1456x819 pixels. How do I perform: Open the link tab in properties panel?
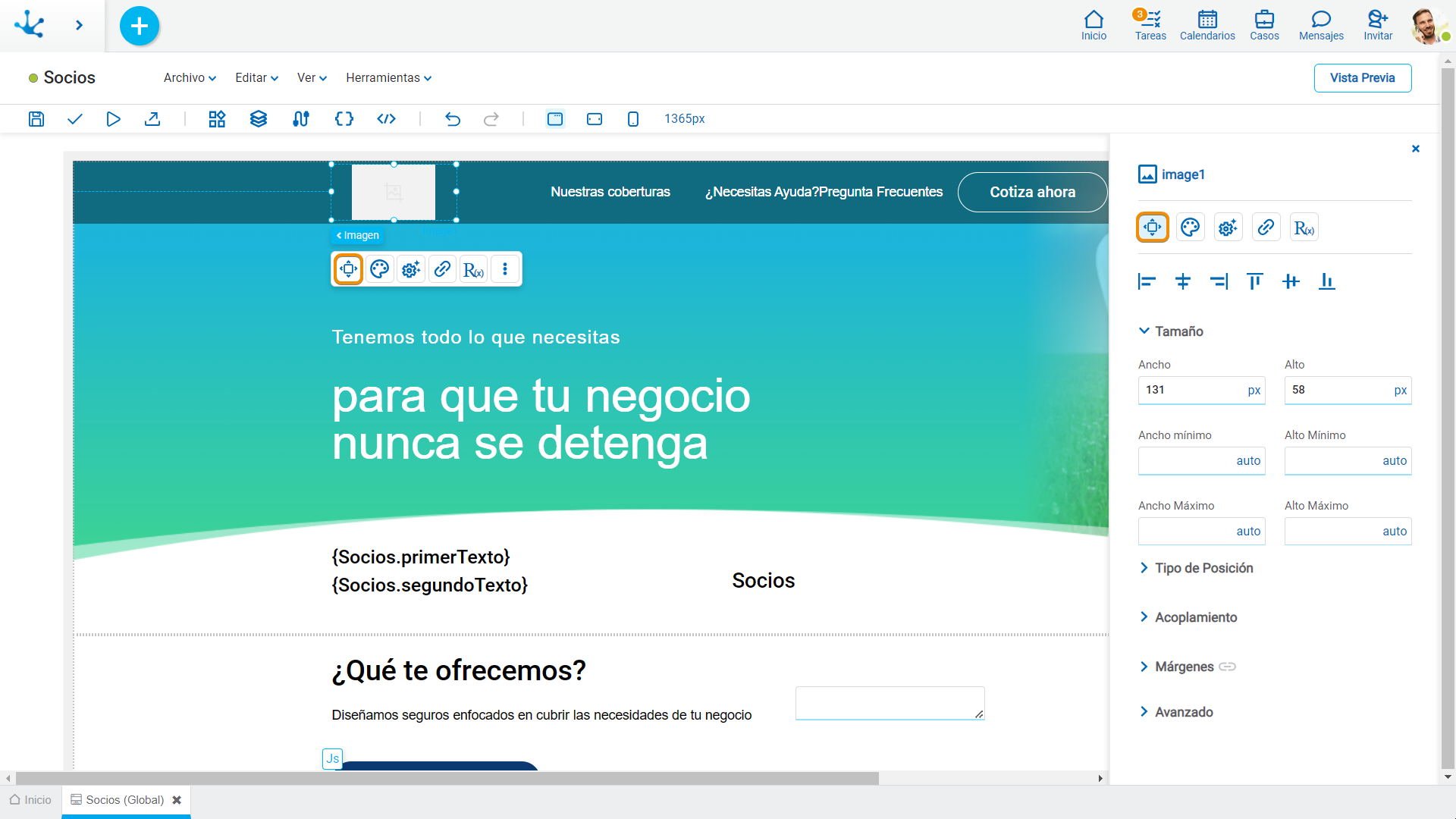click(x=1266, y=227)
